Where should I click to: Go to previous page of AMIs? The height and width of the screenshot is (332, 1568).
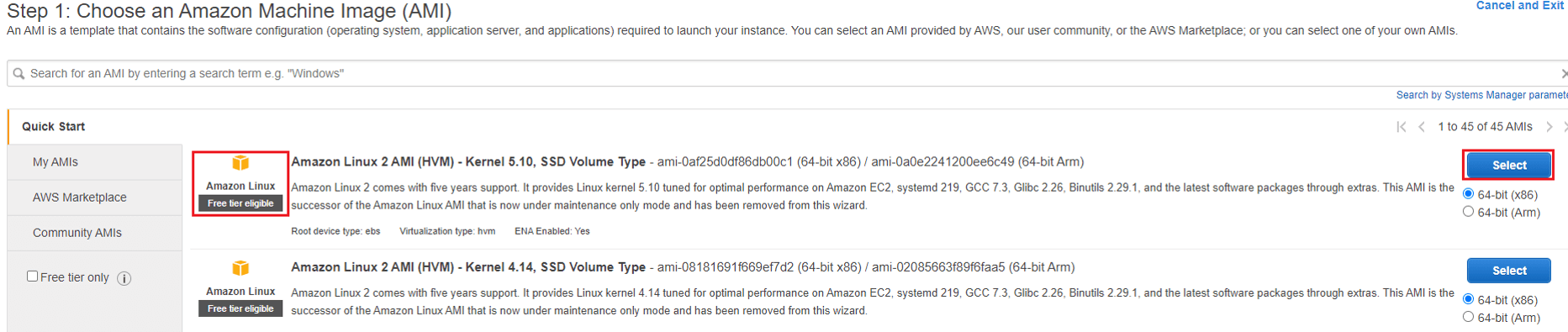click(x=1422, y=127)
